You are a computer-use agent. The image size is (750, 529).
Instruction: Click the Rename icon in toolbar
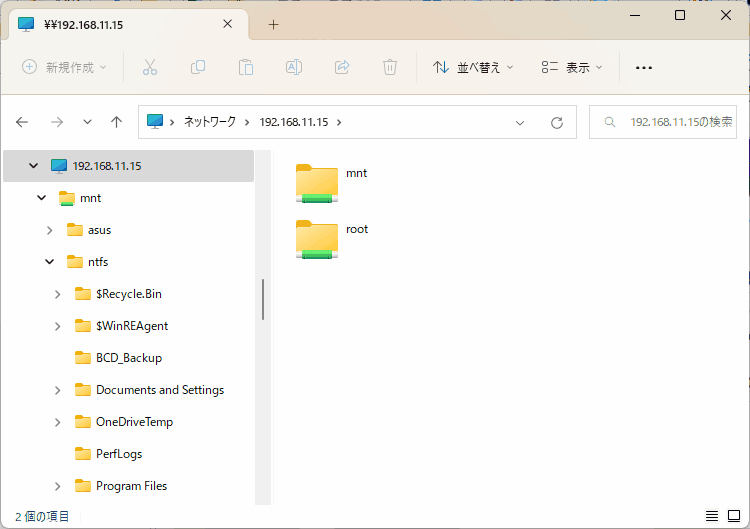[294, 67]
